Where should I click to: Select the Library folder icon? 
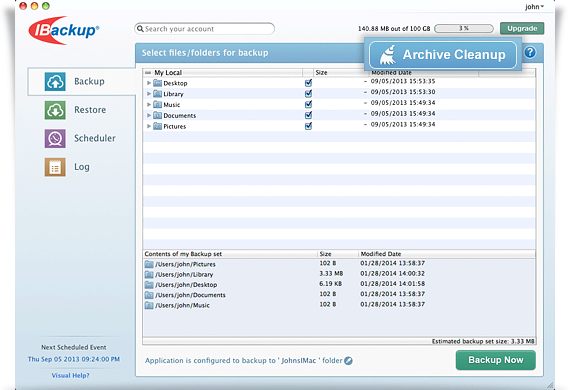157,94
